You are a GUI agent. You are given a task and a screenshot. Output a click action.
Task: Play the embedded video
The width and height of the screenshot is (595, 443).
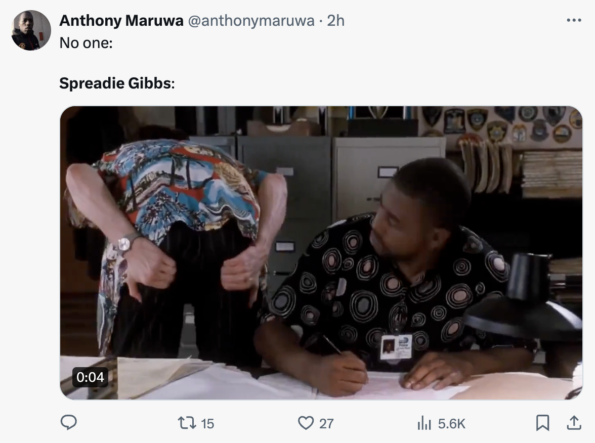pos(321,253)
